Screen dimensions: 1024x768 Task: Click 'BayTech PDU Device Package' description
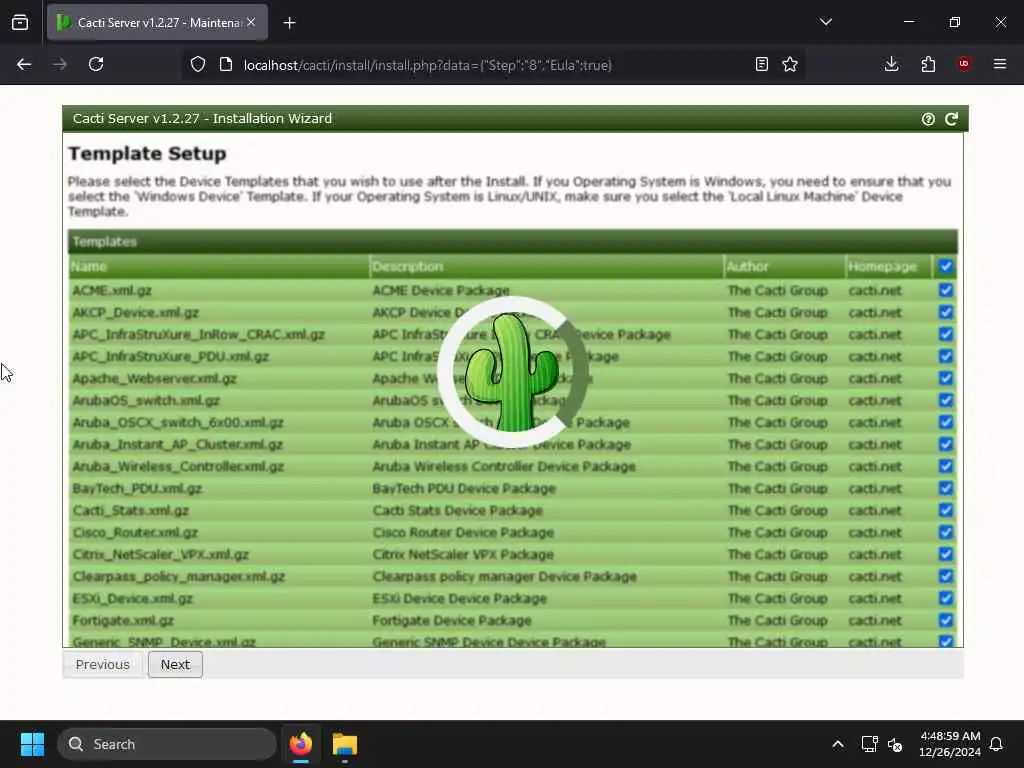(x=464, y=488)
